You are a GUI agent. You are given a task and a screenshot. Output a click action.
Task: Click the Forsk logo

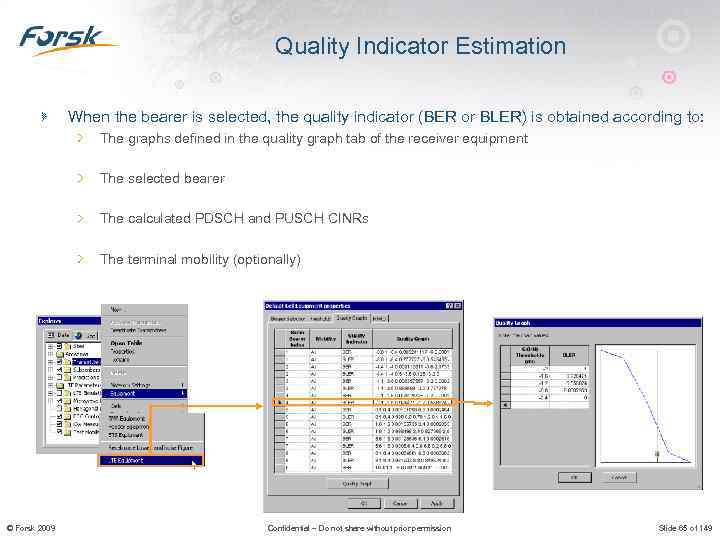click(x=68, y=40)
